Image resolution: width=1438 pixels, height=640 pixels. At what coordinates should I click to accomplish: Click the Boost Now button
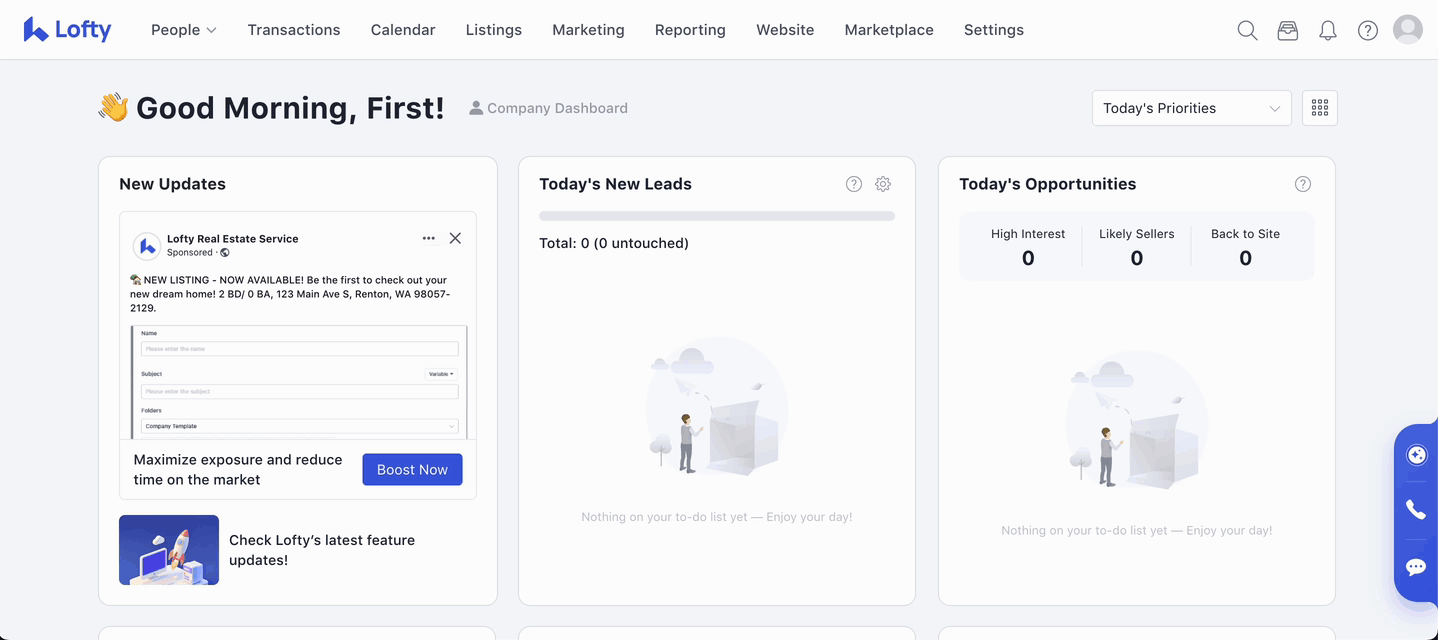click(412, 470)
